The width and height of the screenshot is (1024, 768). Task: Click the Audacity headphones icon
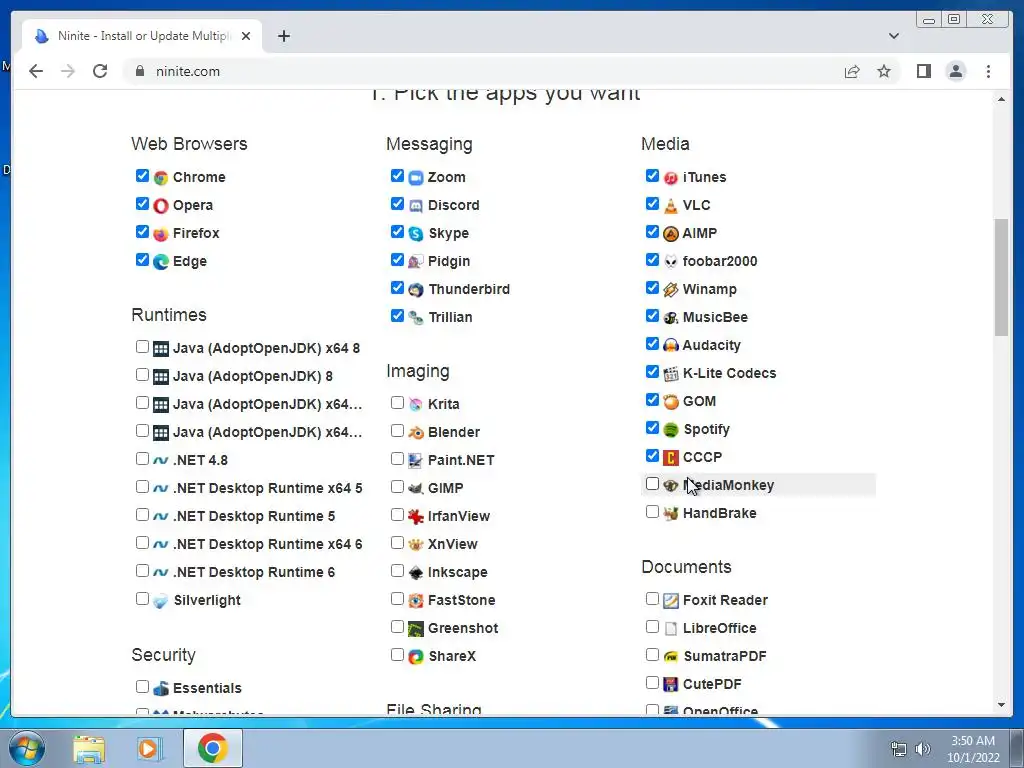pyautogui.click(x=671, y=345)
